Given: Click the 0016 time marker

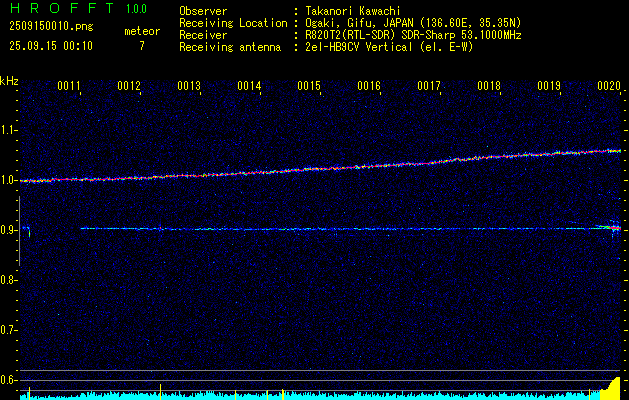Looking at the screenshot, I should pos(369,85).
